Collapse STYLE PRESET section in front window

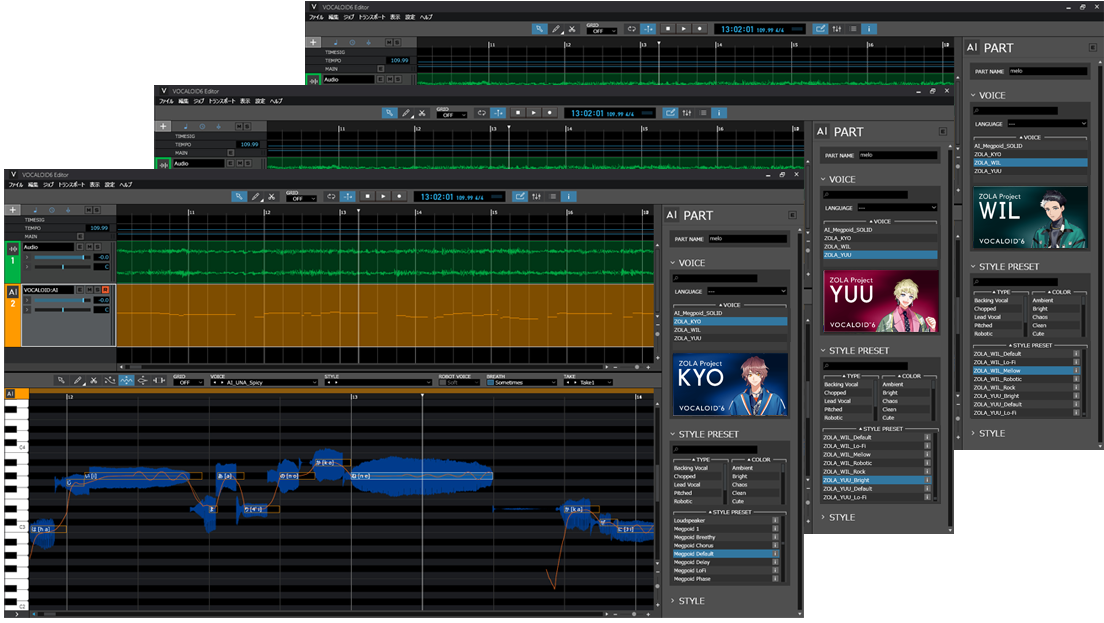click(673, 434)
